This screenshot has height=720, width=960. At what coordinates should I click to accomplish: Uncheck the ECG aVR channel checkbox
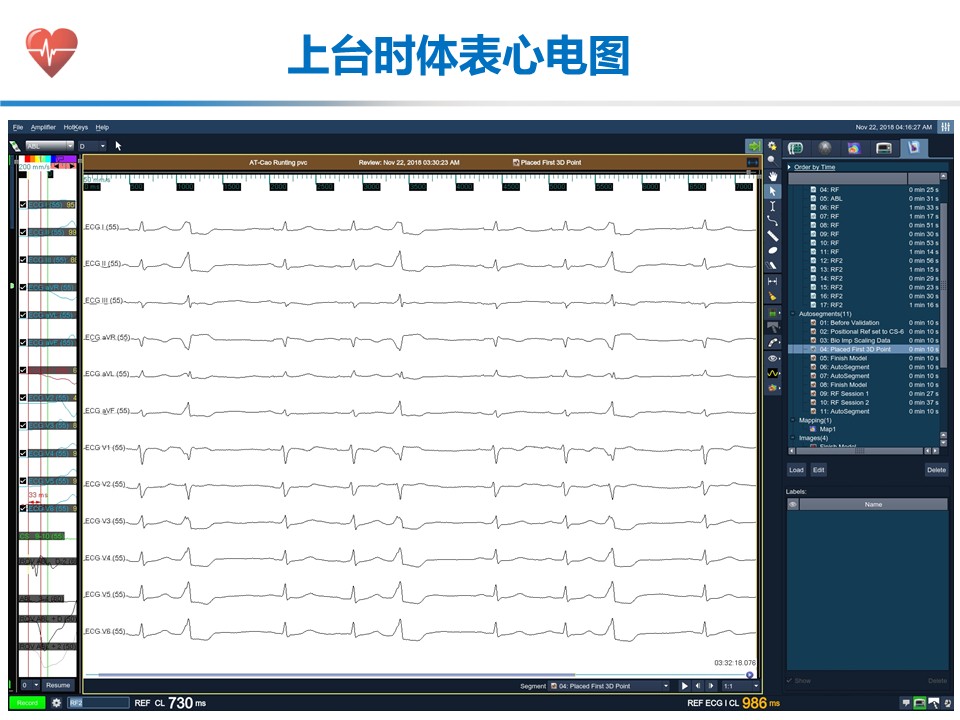tap(23, 287)
